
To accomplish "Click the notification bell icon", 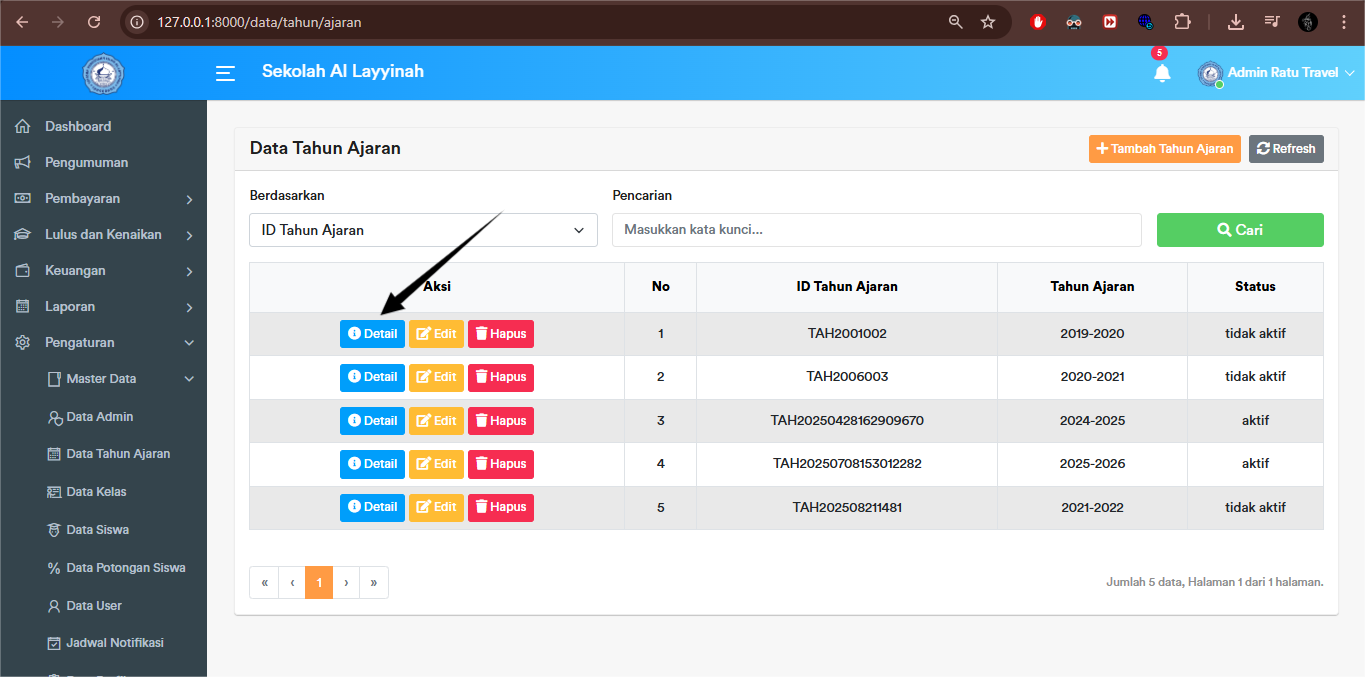I will coord(1161,73).
